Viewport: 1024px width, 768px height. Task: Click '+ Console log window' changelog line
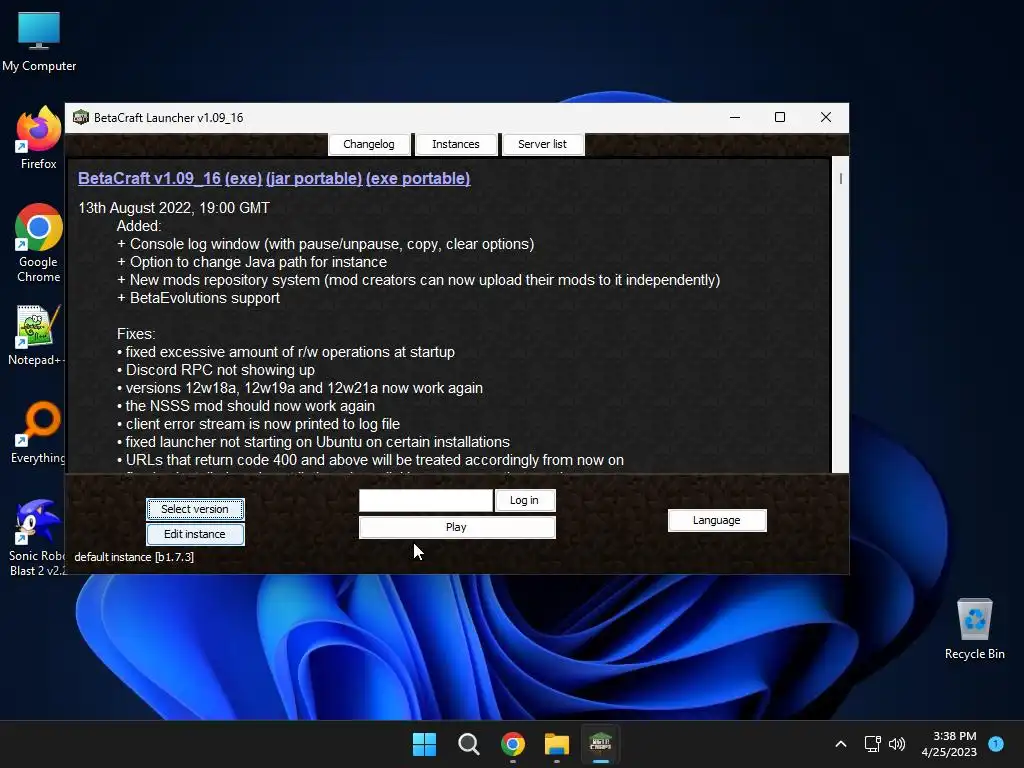click(x=325, y=244)
